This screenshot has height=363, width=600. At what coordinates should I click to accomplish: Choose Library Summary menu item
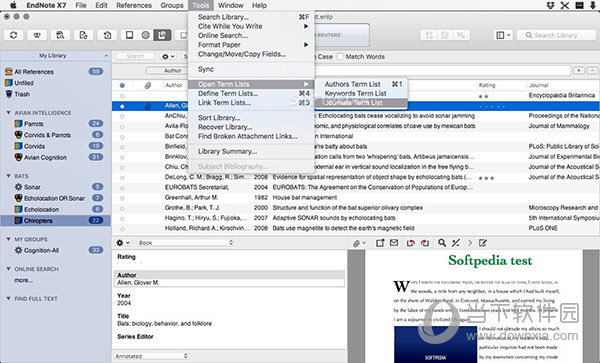251,151
